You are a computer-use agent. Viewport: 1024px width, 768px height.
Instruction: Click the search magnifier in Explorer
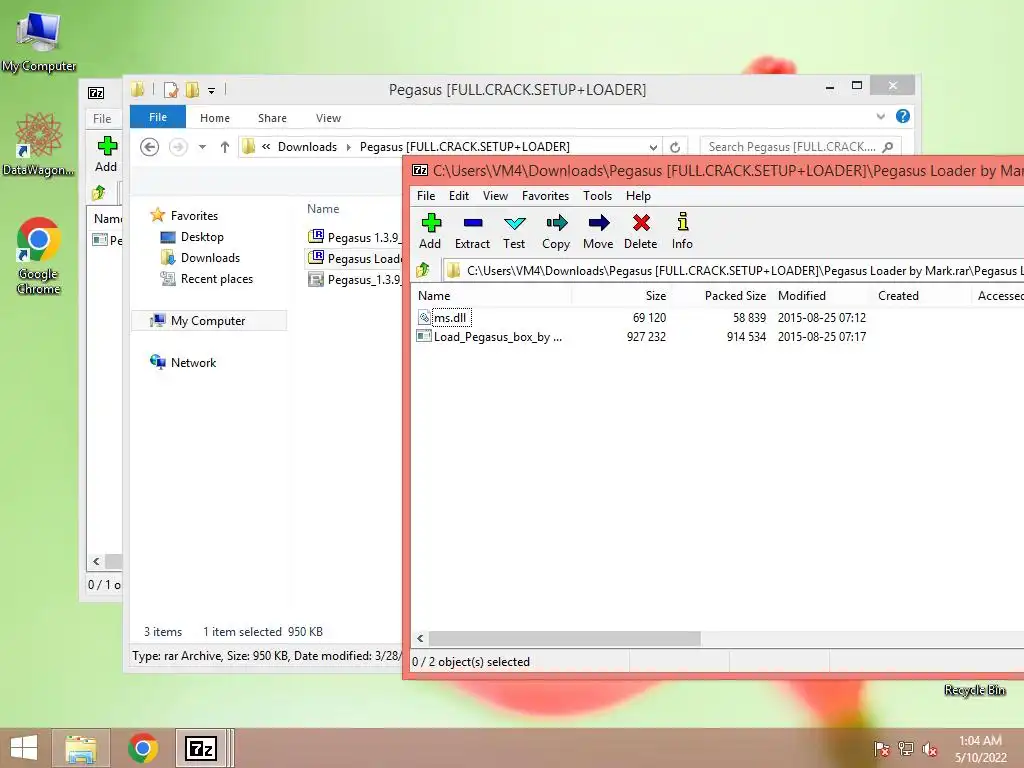(x=888, y=147)
